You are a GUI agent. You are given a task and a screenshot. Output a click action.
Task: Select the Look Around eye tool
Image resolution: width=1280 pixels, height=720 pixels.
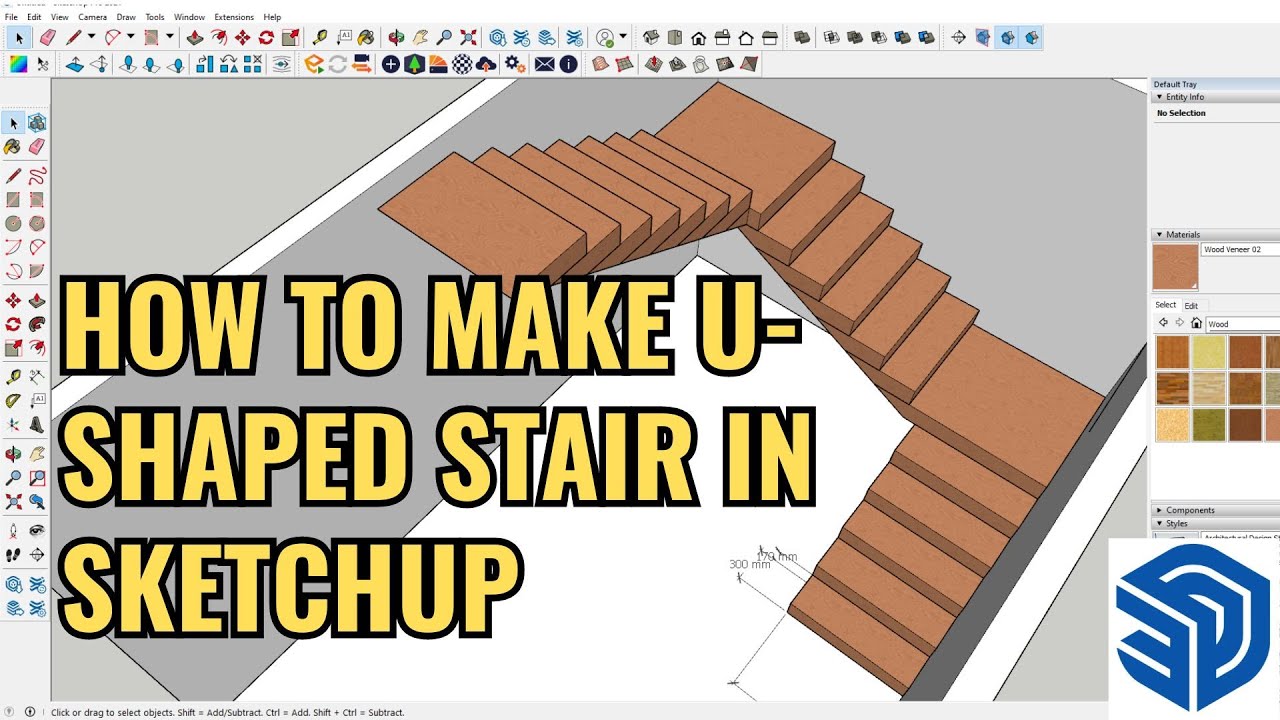tap(37, 530)
